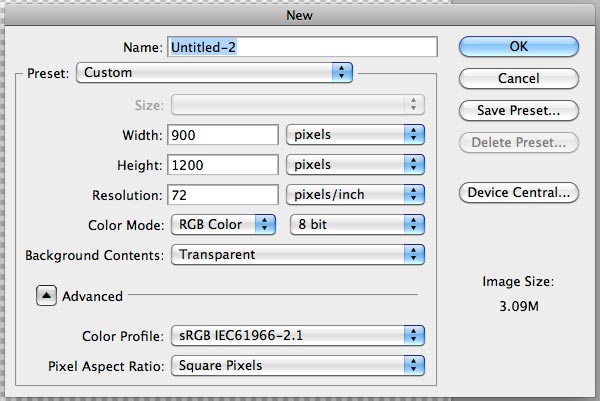Open the Resolution units pixels/inch dropdown
The image size is (600, 401).
click(355, 194)
